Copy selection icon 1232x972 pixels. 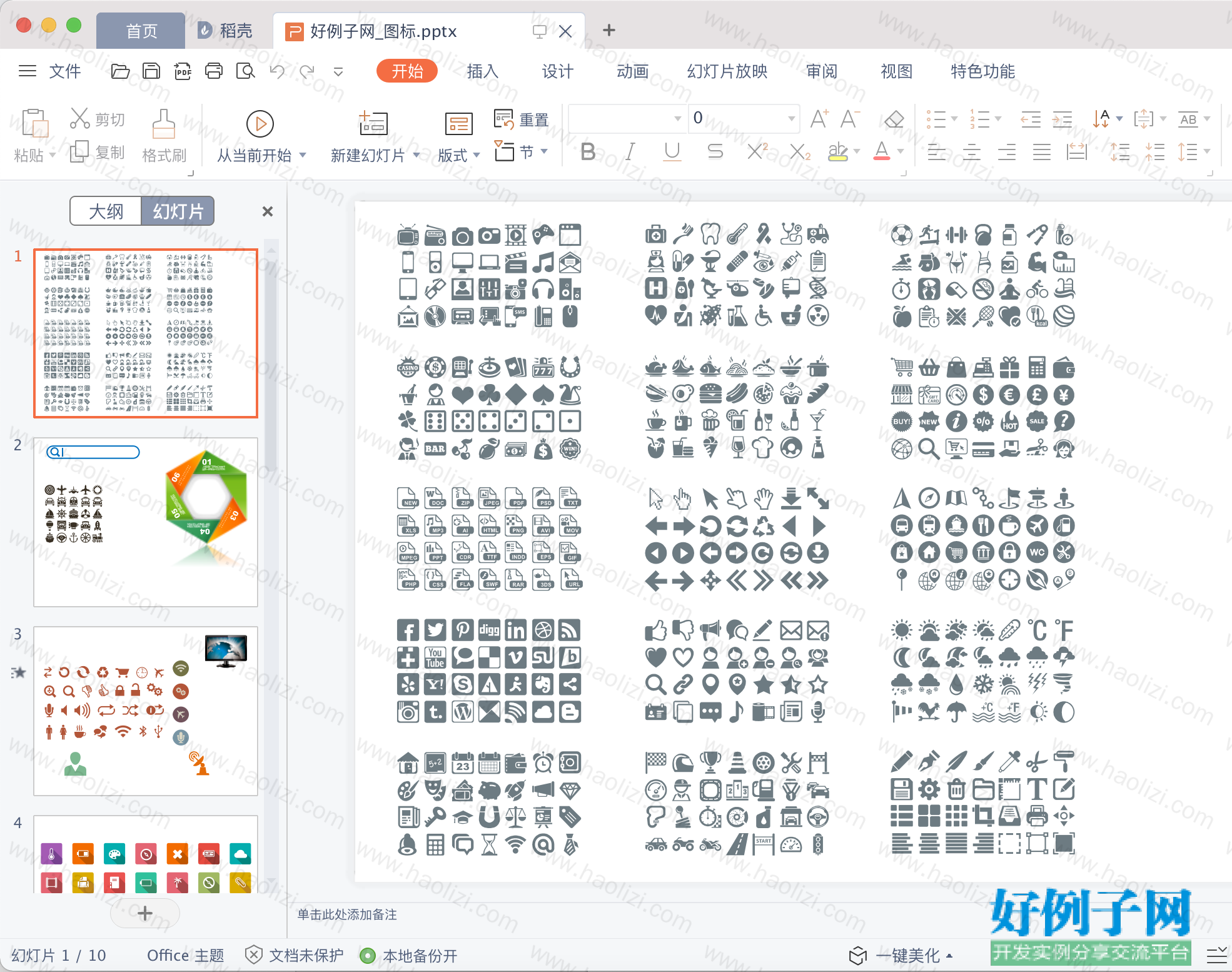click(79, 151)
